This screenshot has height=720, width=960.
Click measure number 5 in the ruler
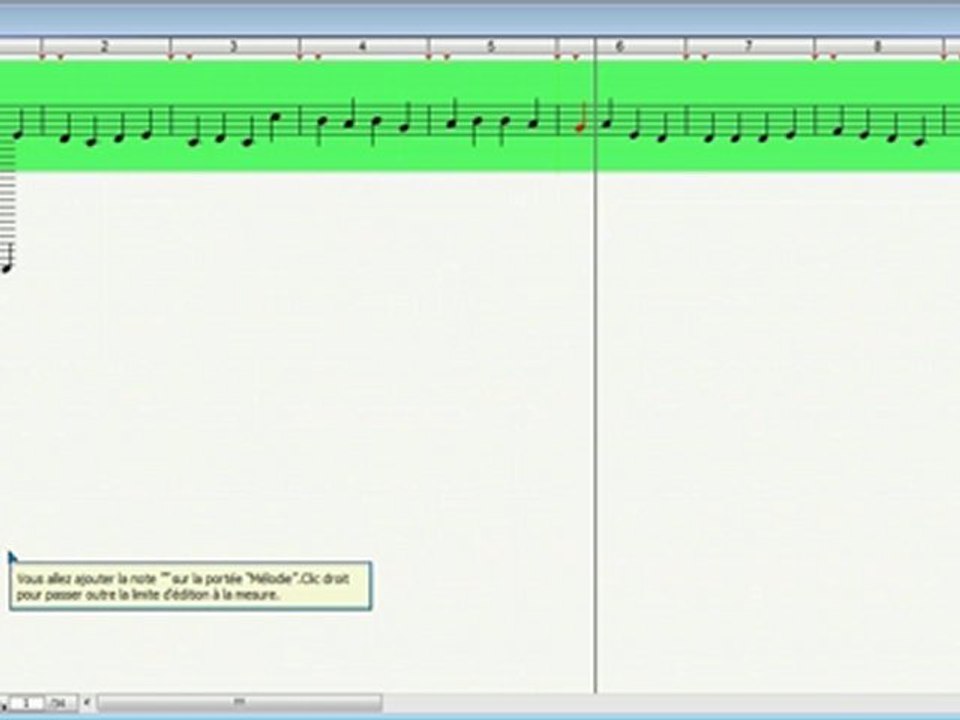[491, 47]
